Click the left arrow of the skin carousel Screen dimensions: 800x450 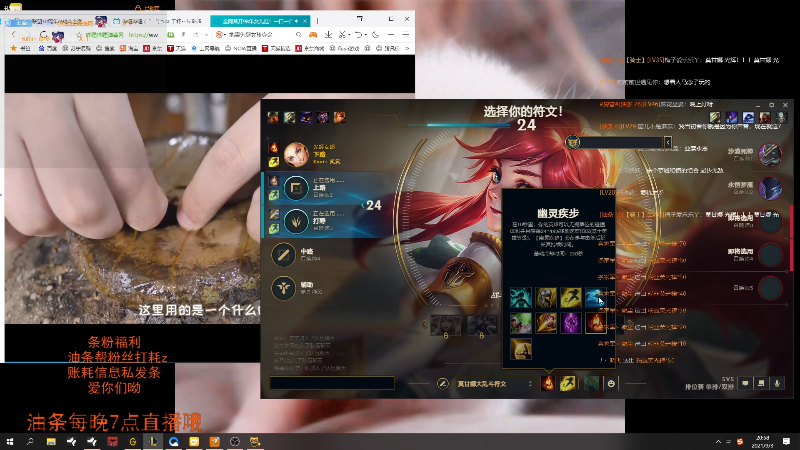(423, 324)
